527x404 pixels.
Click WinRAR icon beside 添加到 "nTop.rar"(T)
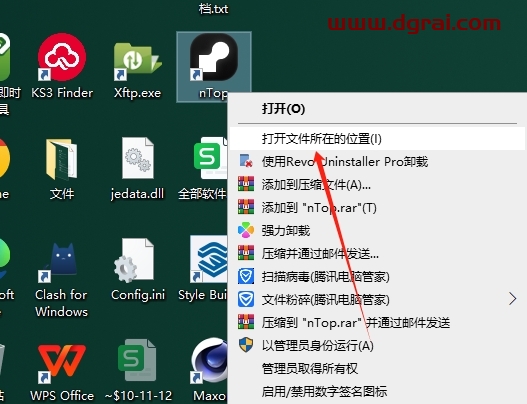246,207
